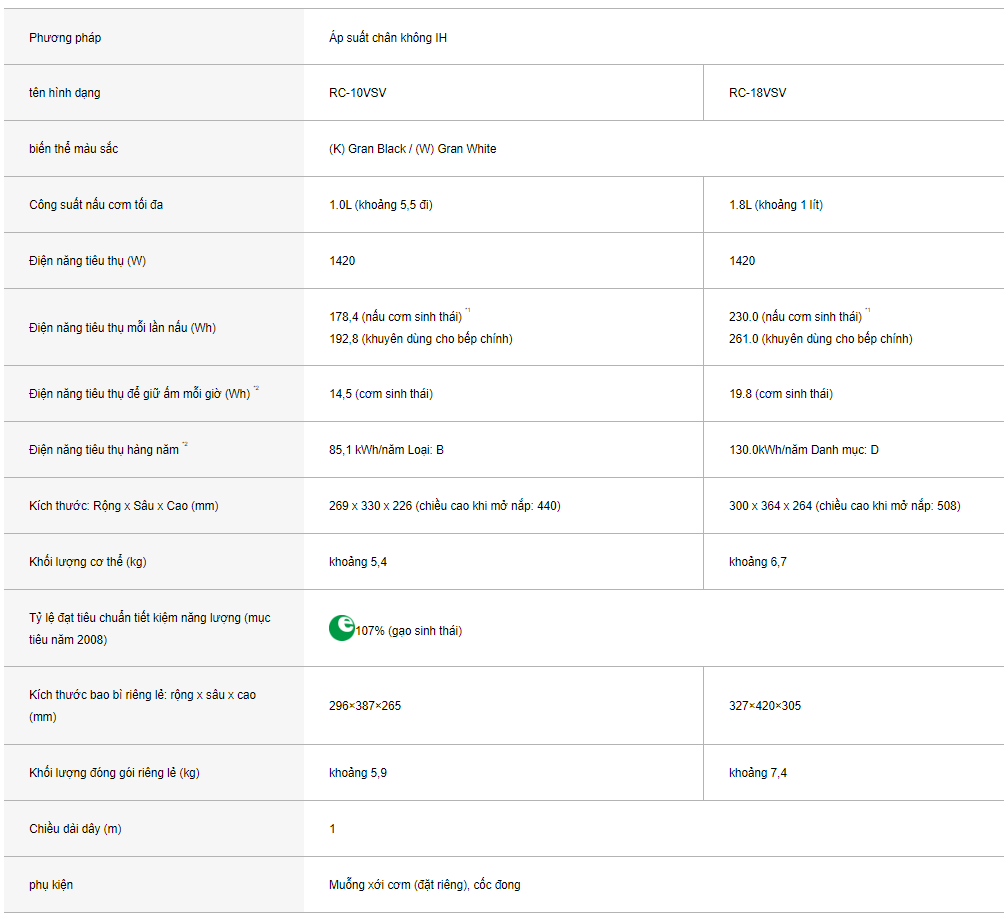This screenshot has width=1008, height=921.
Task: Open footnote *1 beside 178,4 eco rice value
Action: [x=468, y=311]
